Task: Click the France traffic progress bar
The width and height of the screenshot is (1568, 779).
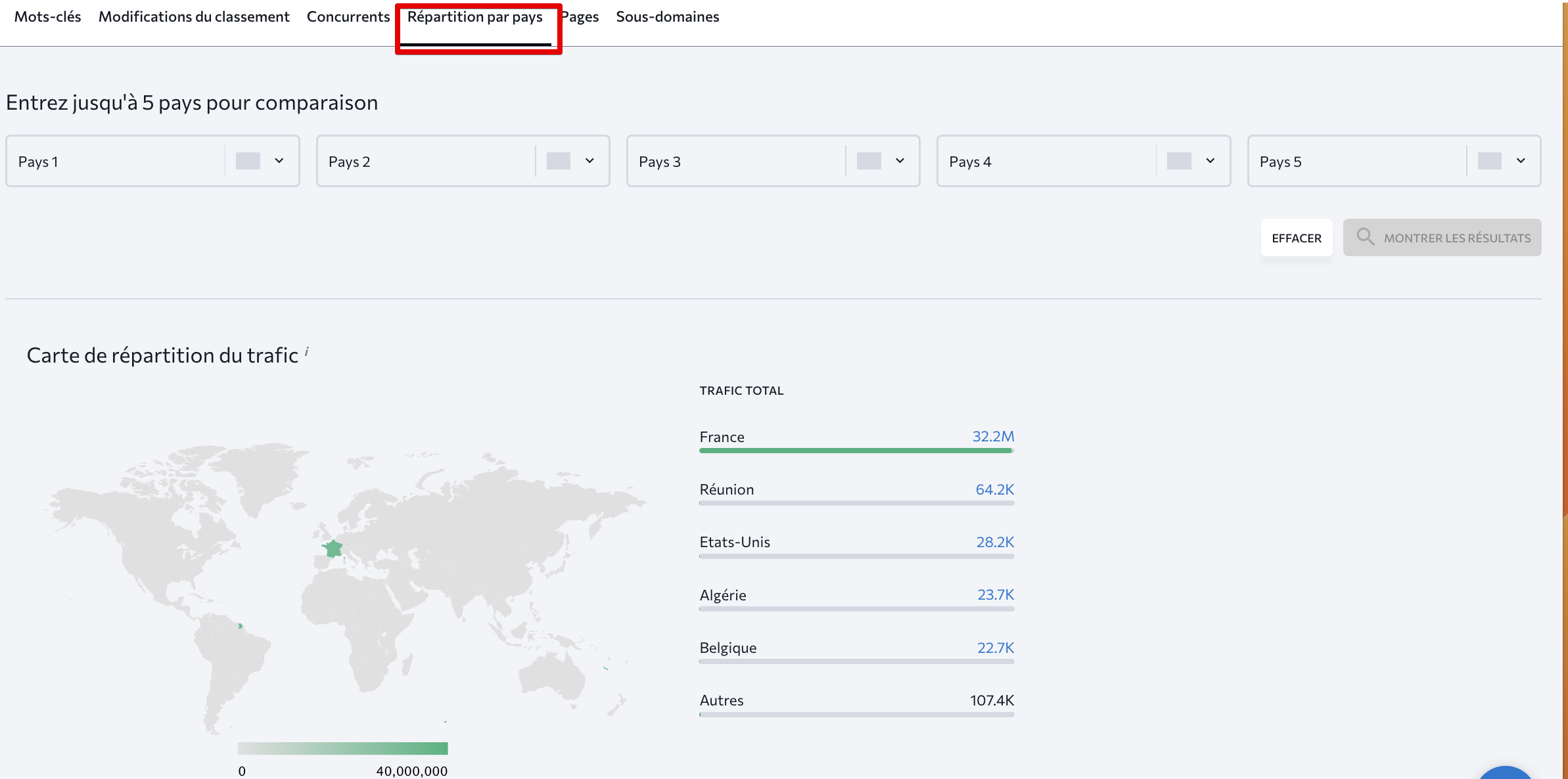Action: point(857,451)
